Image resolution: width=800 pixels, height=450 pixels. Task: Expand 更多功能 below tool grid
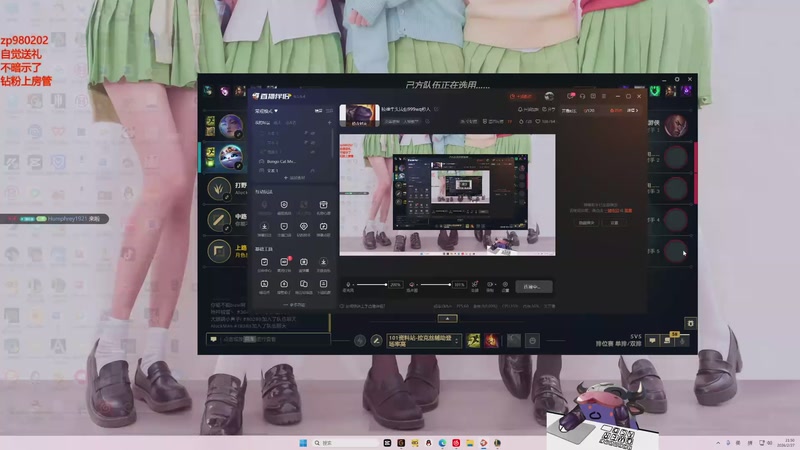click(294, 305)
